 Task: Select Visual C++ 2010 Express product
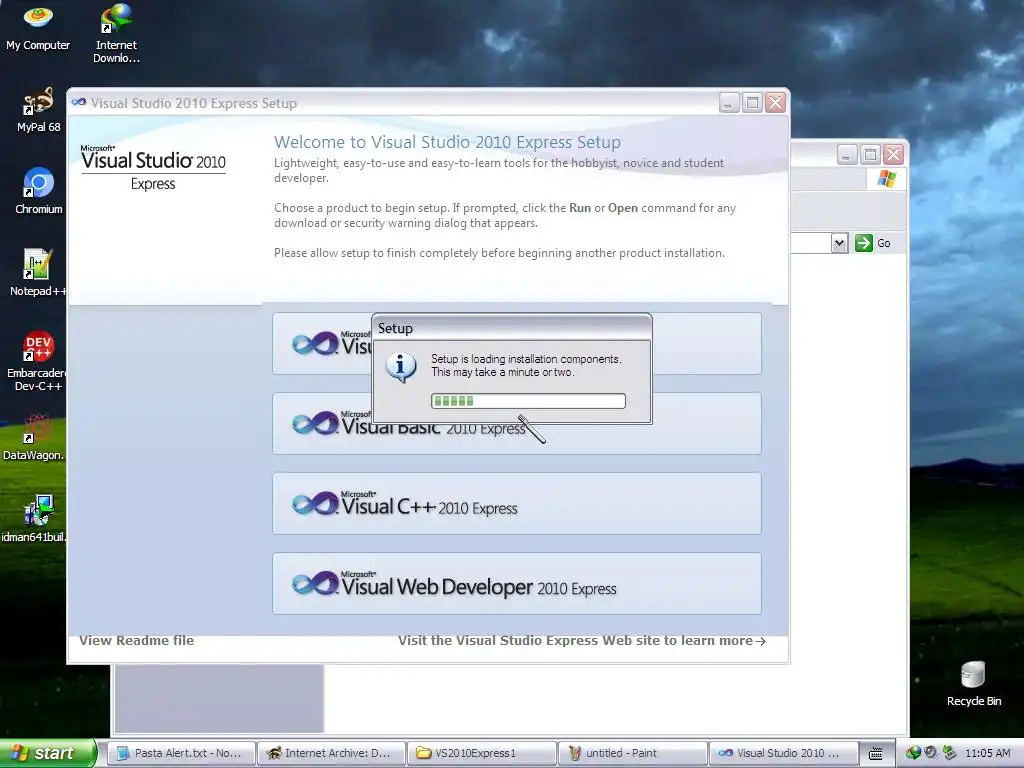(x=517, y=504)
